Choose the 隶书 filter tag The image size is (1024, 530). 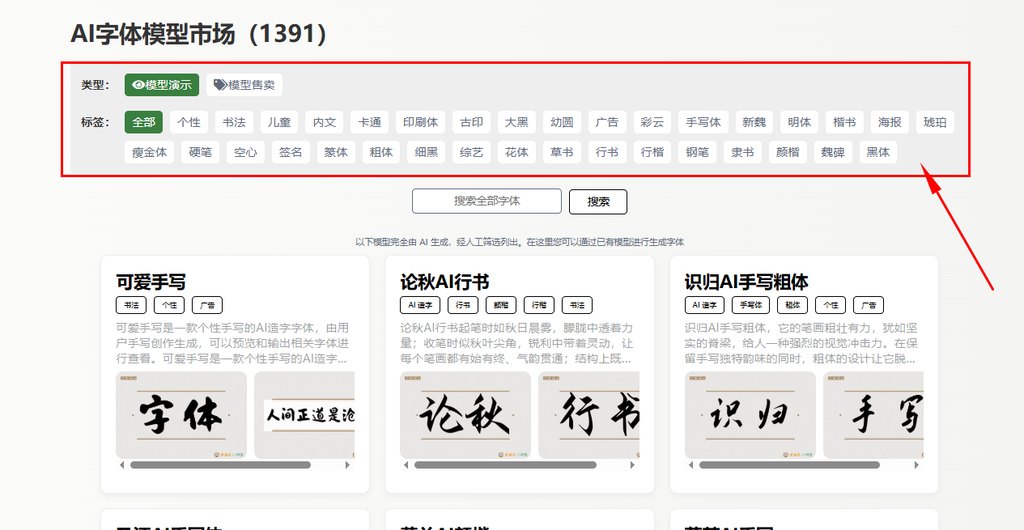743,152
